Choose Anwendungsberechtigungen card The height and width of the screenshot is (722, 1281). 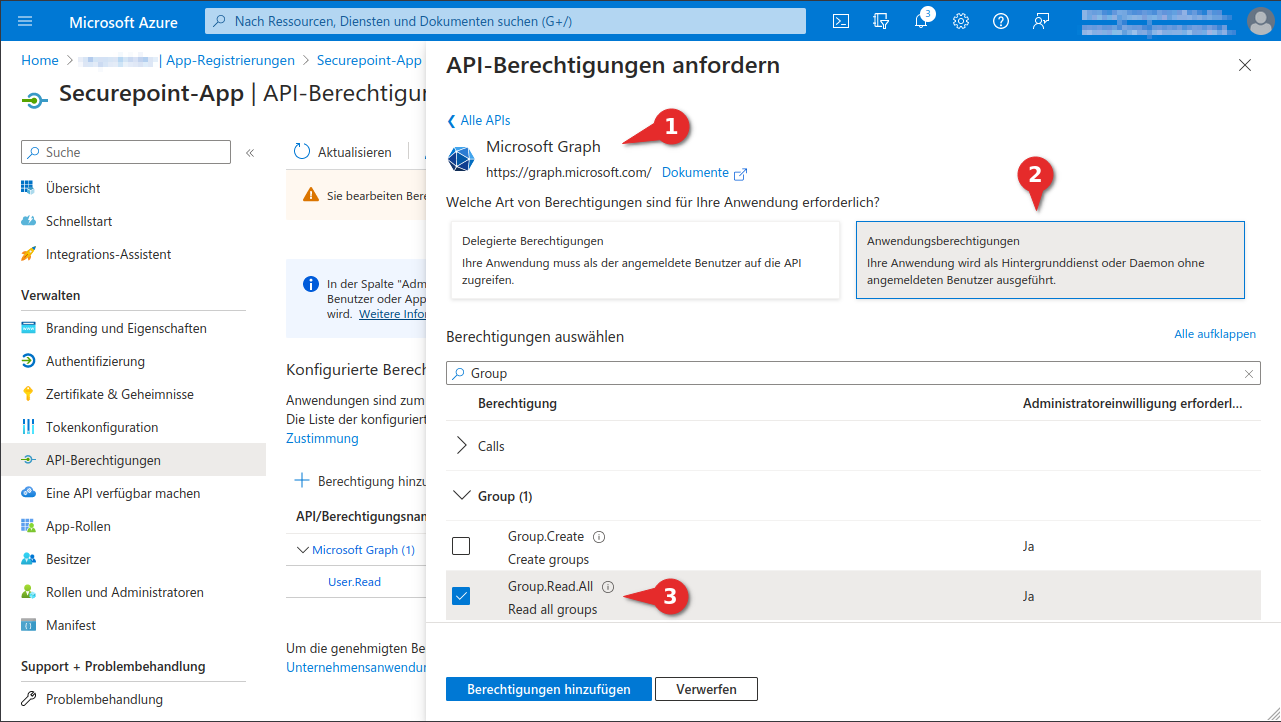[1050, 260]
